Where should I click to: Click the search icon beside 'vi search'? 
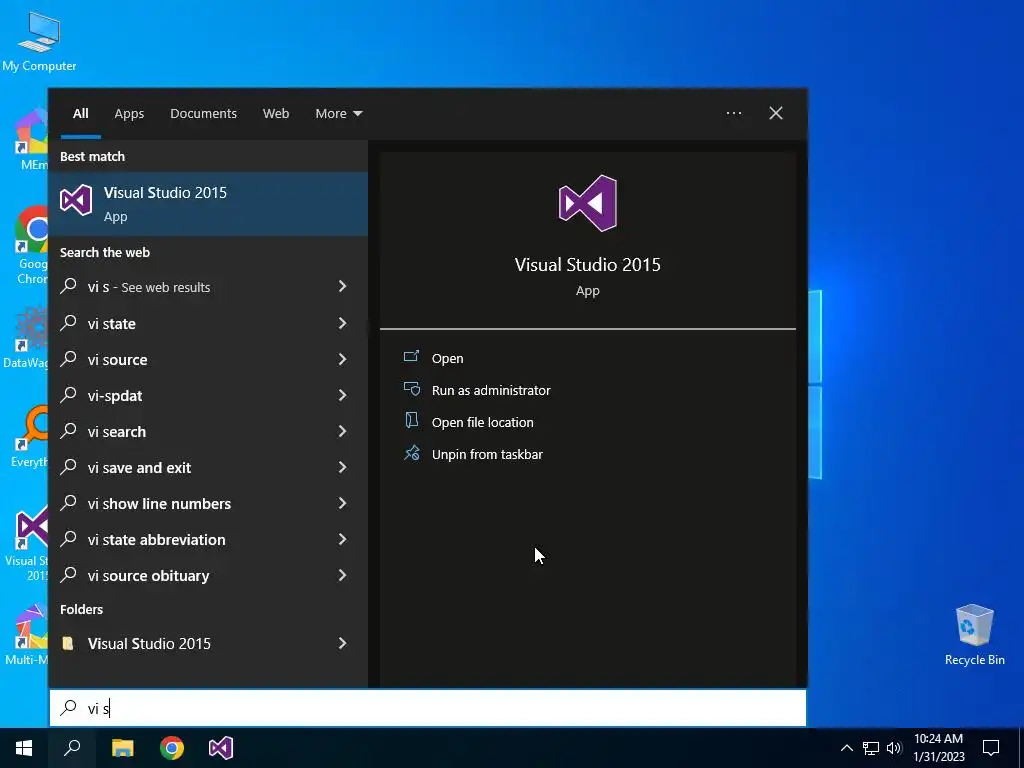[69, 431]
